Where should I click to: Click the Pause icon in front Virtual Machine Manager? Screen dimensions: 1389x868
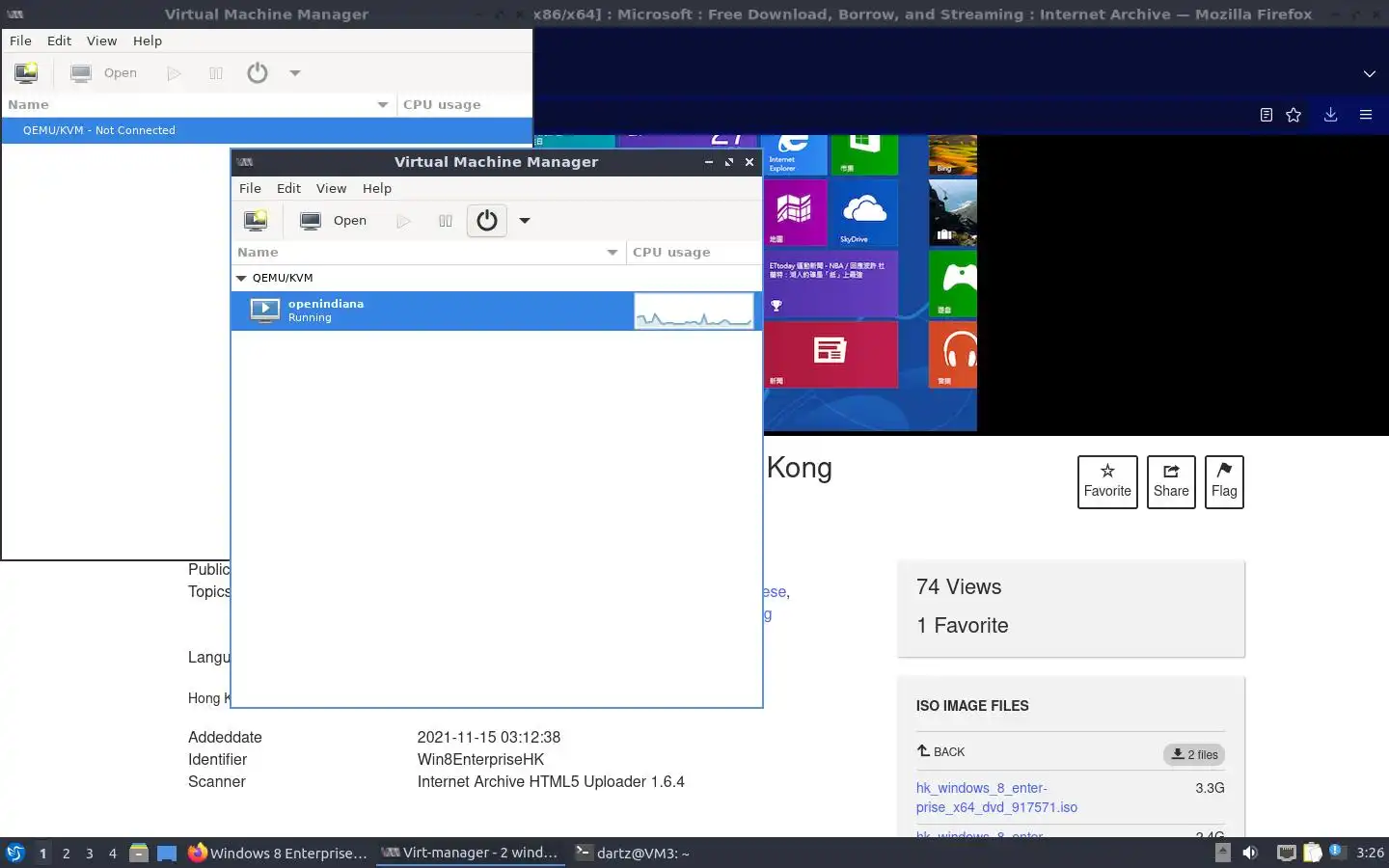[x=446, y=221]
